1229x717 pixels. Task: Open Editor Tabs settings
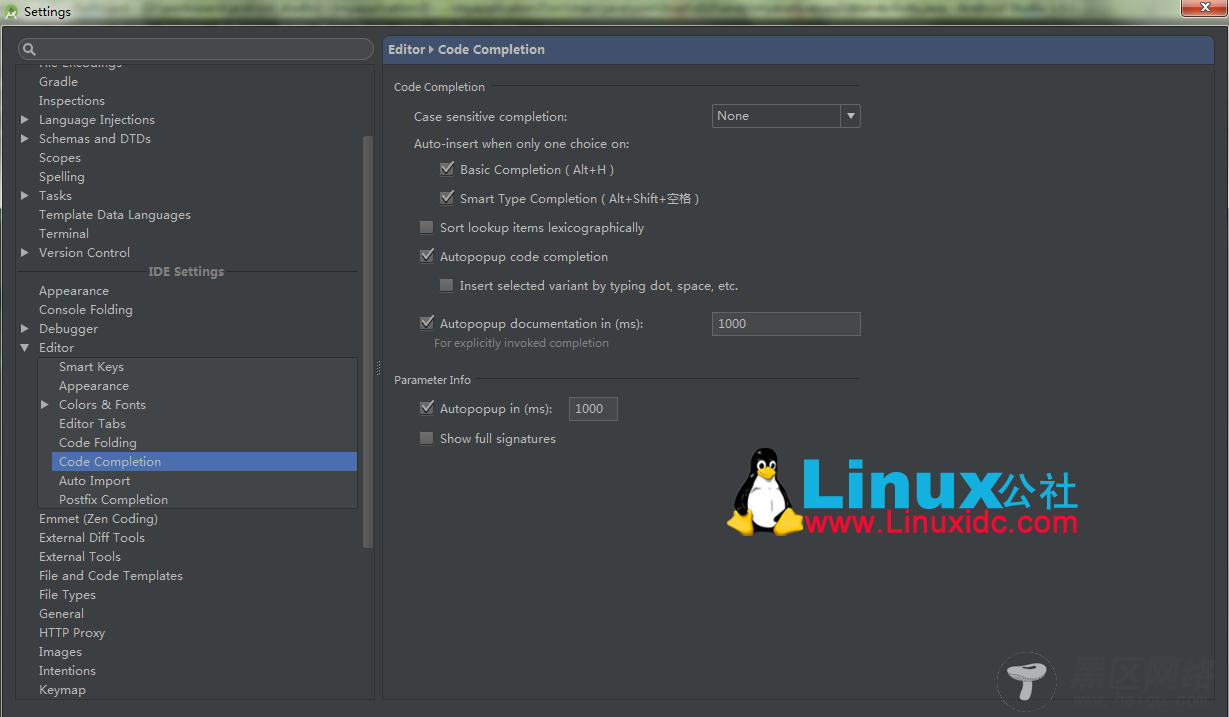[x=92, y=424]
